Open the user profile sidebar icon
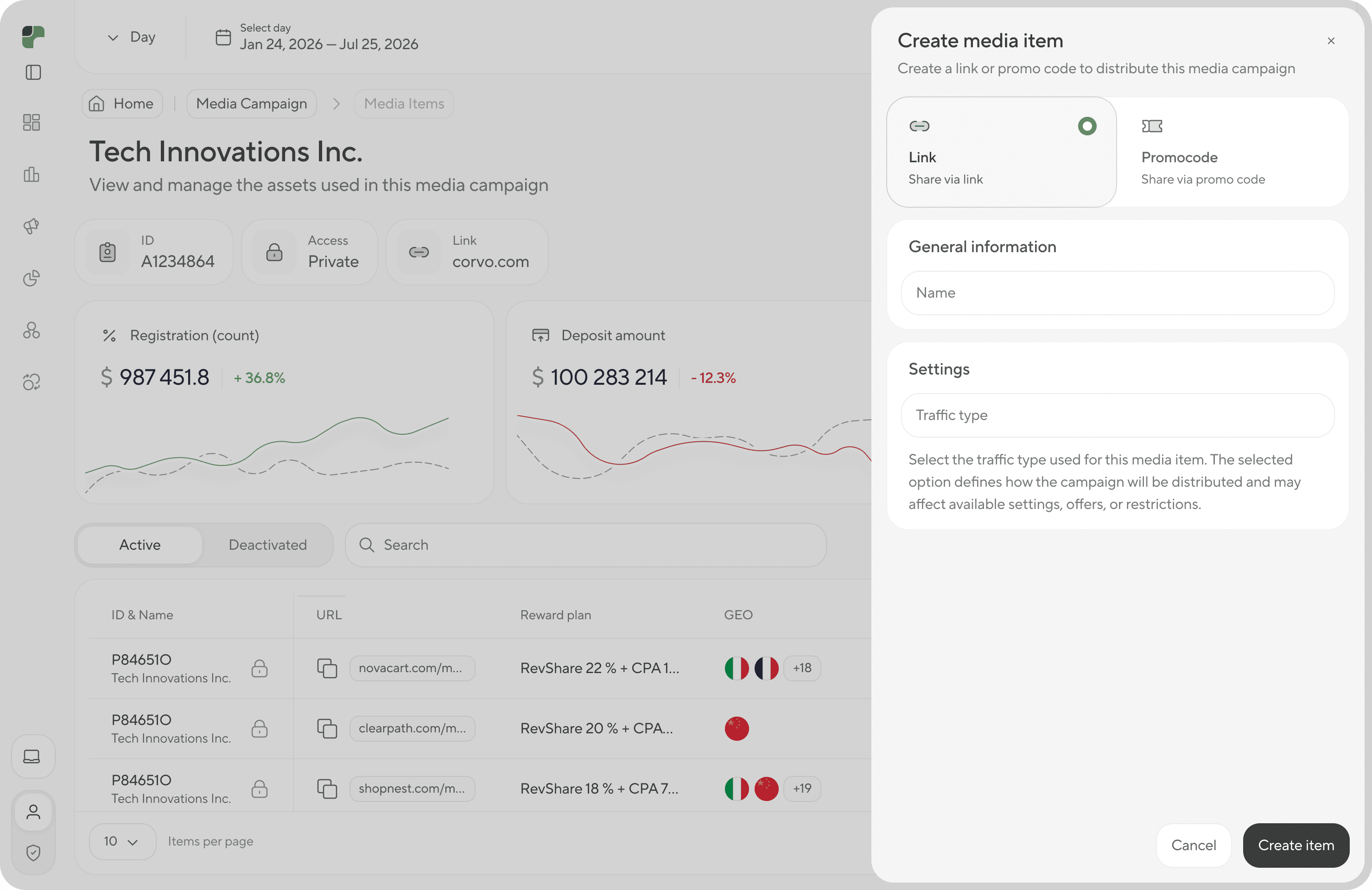The width and height of the screenshot is (1372, 890). pos(33,812)
